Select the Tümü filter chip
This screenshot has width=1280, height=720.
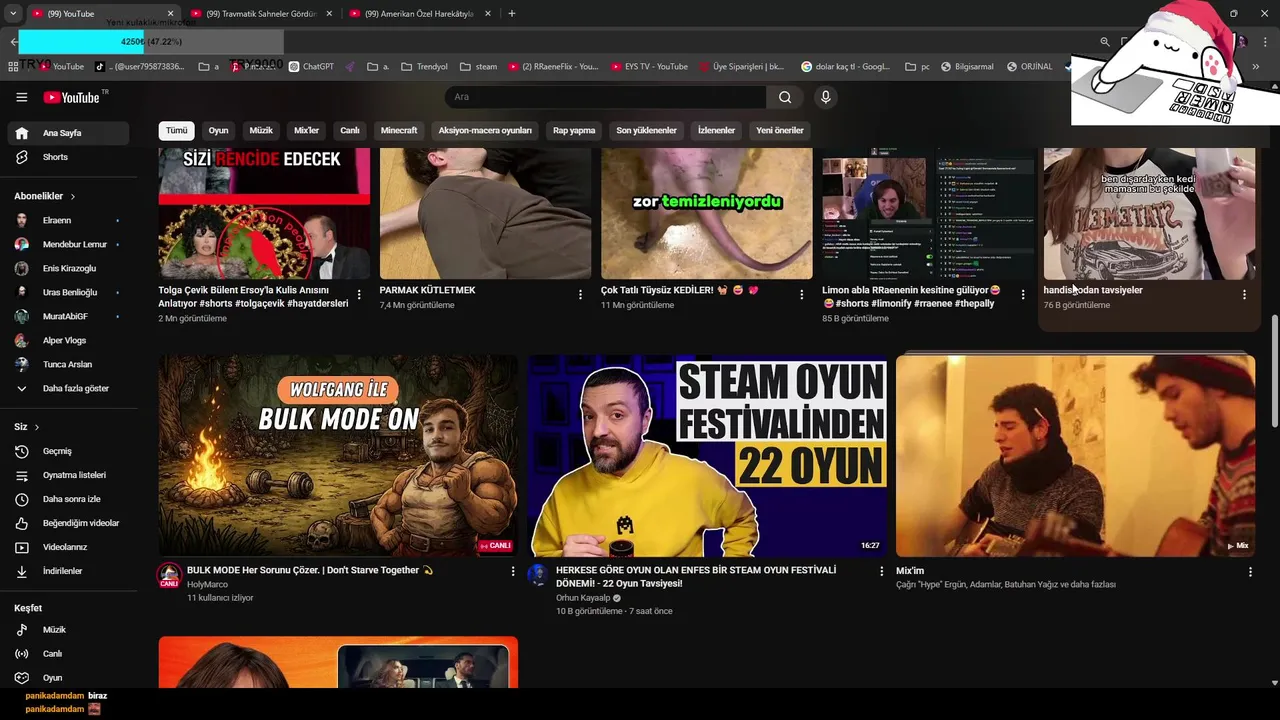177,131
